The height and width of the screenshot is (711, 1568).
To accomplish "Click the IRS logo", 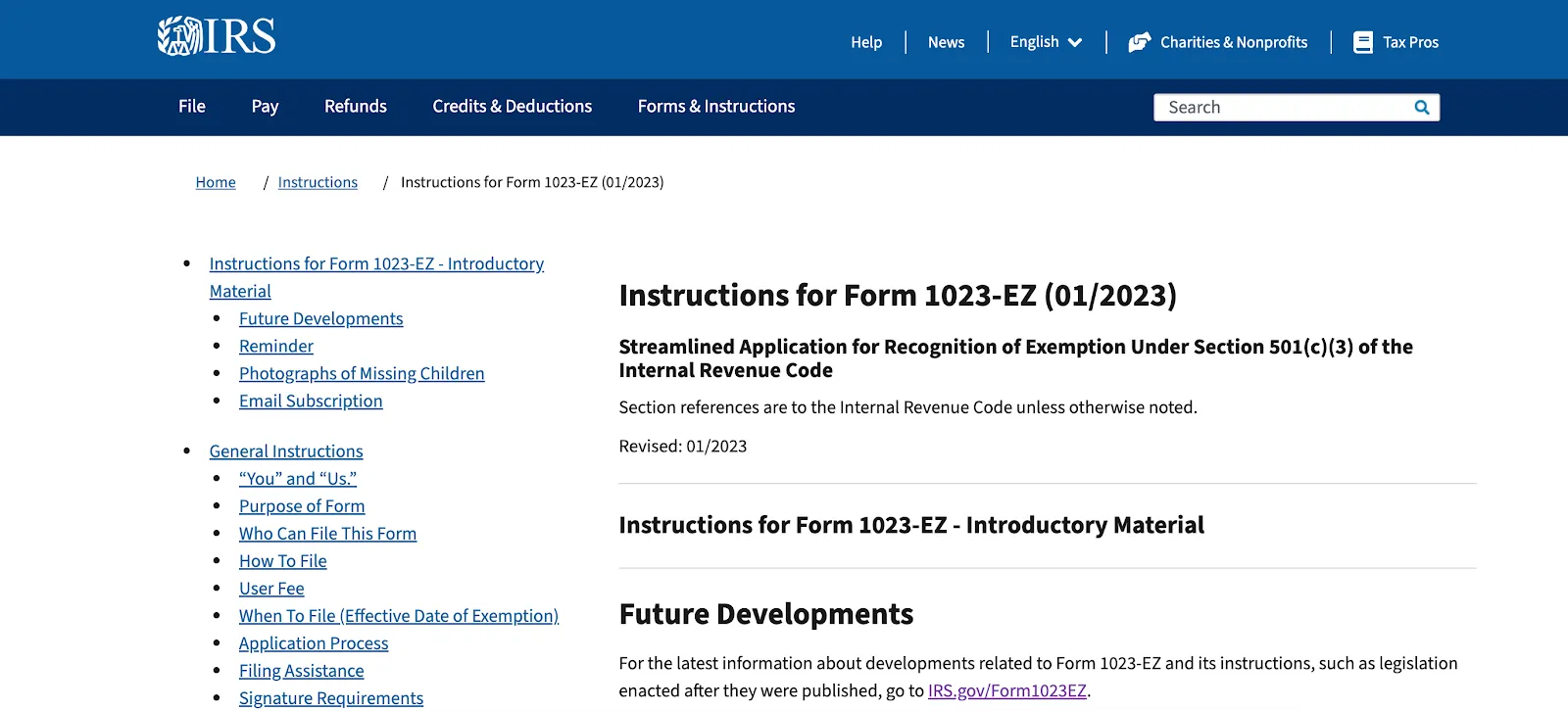I will (217, 37).
